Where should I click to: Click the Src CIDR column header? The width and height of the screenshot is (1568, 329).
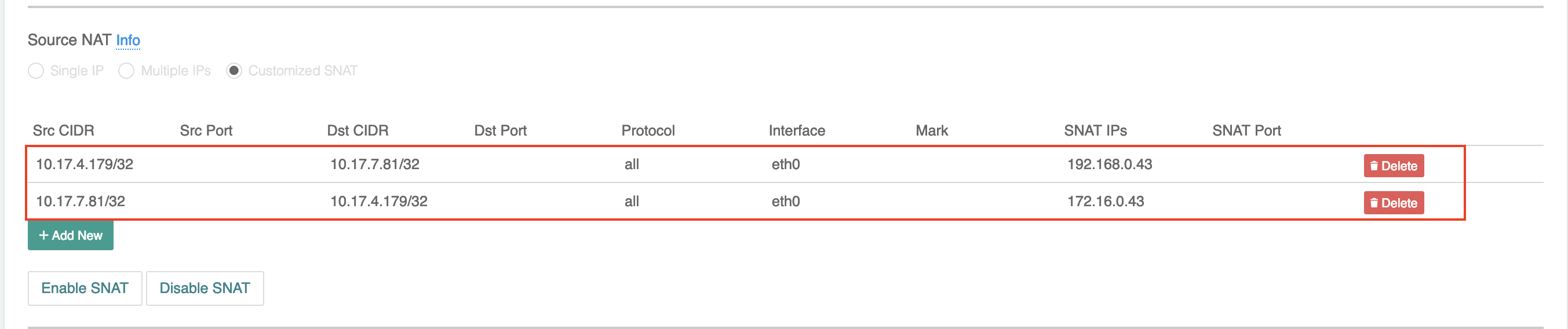tap(63, 131)
